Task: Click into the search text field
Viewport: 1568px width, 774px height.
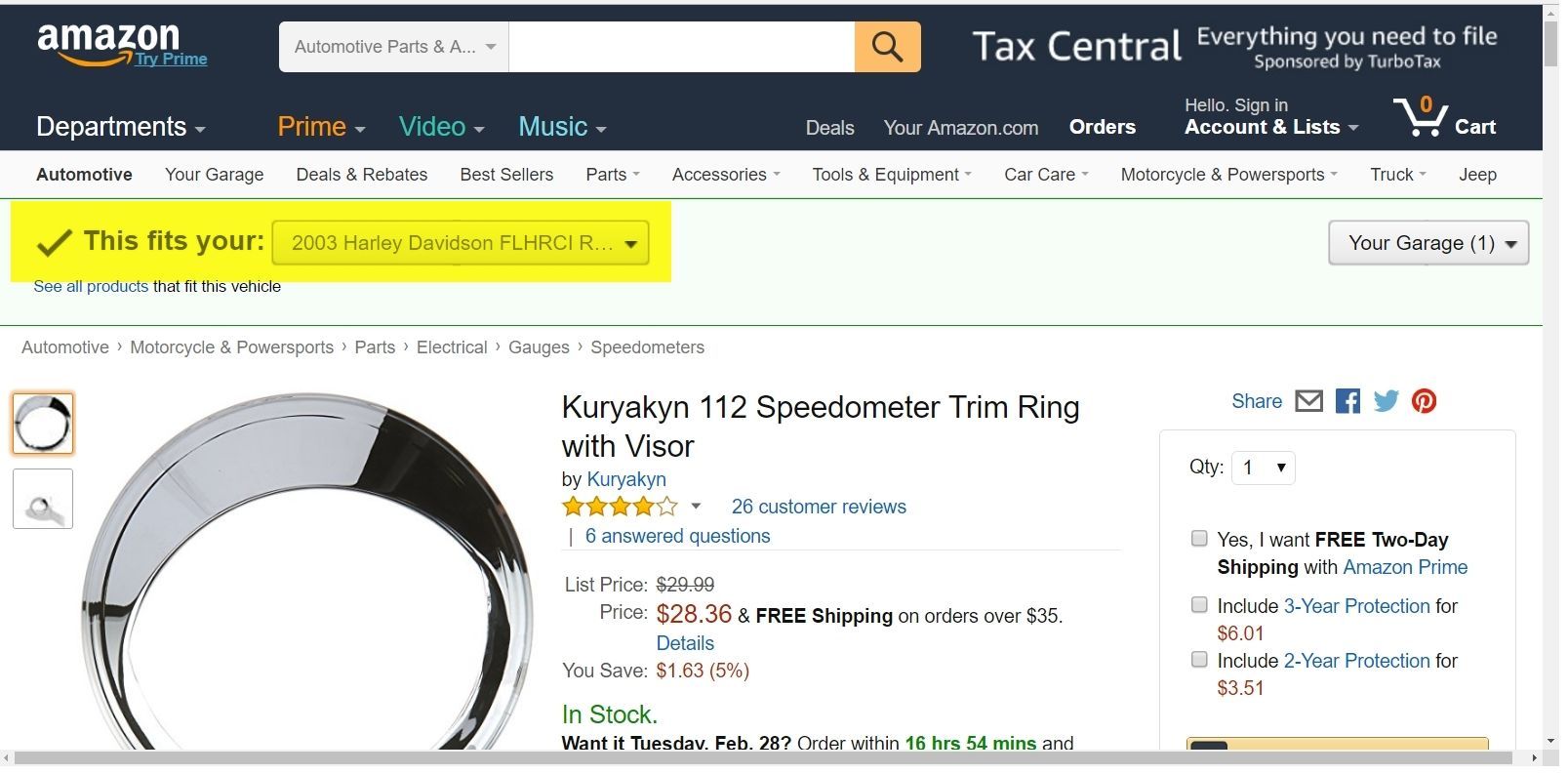Action: (681, 47)
